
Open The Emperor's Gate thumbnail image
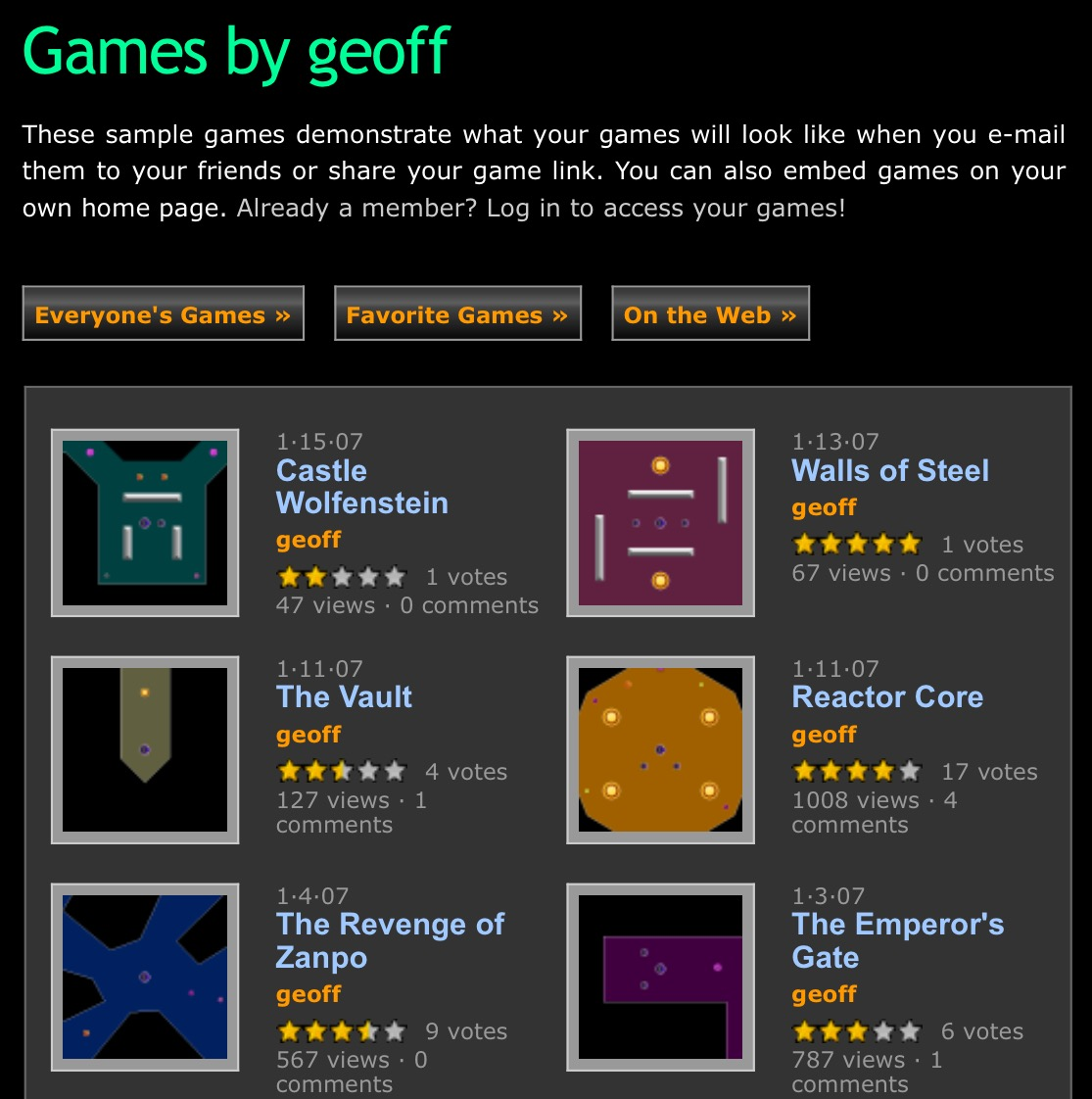pos(660,977)
